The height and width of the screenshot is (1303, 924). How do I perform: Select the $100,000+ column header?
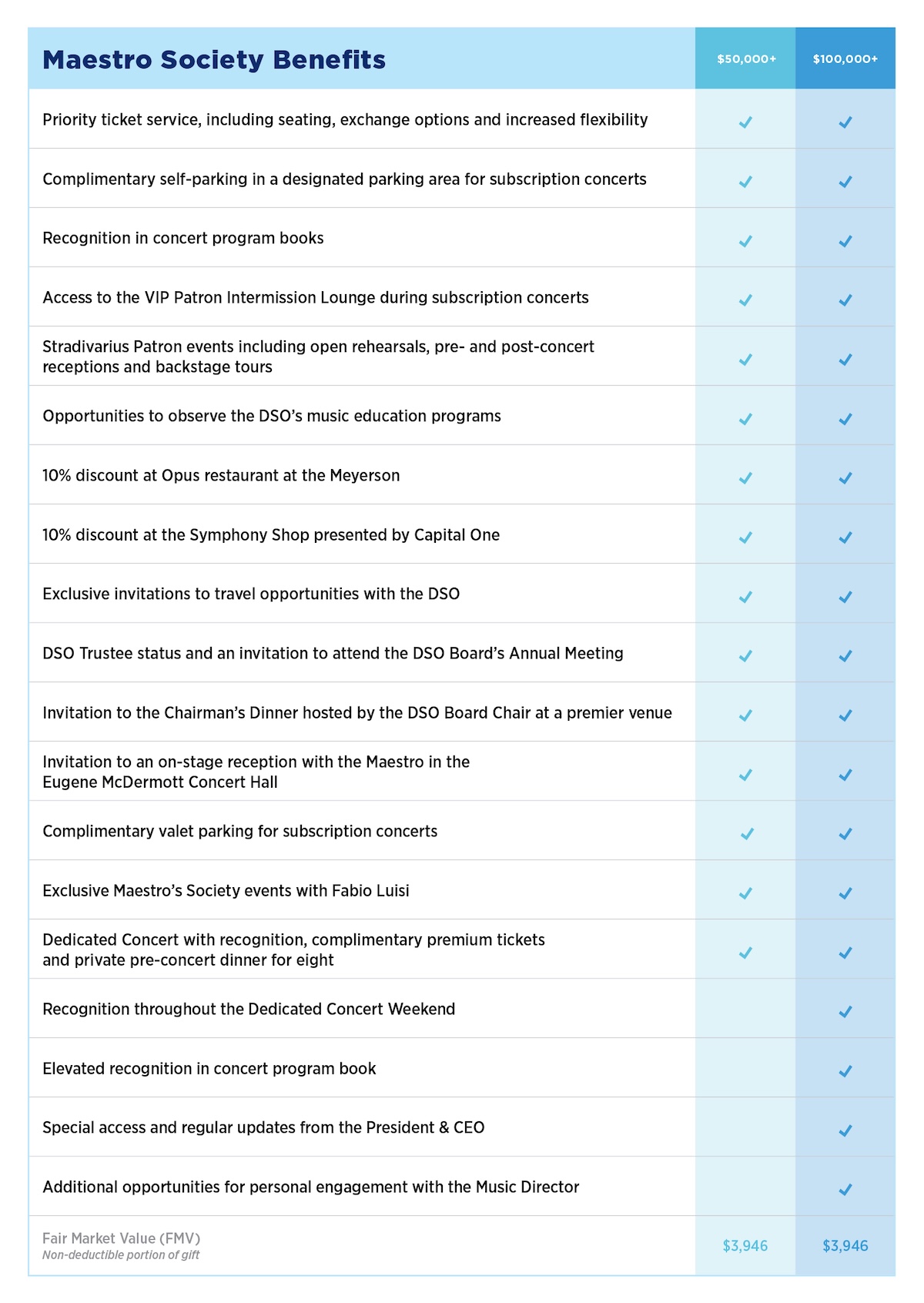(845, 59)
